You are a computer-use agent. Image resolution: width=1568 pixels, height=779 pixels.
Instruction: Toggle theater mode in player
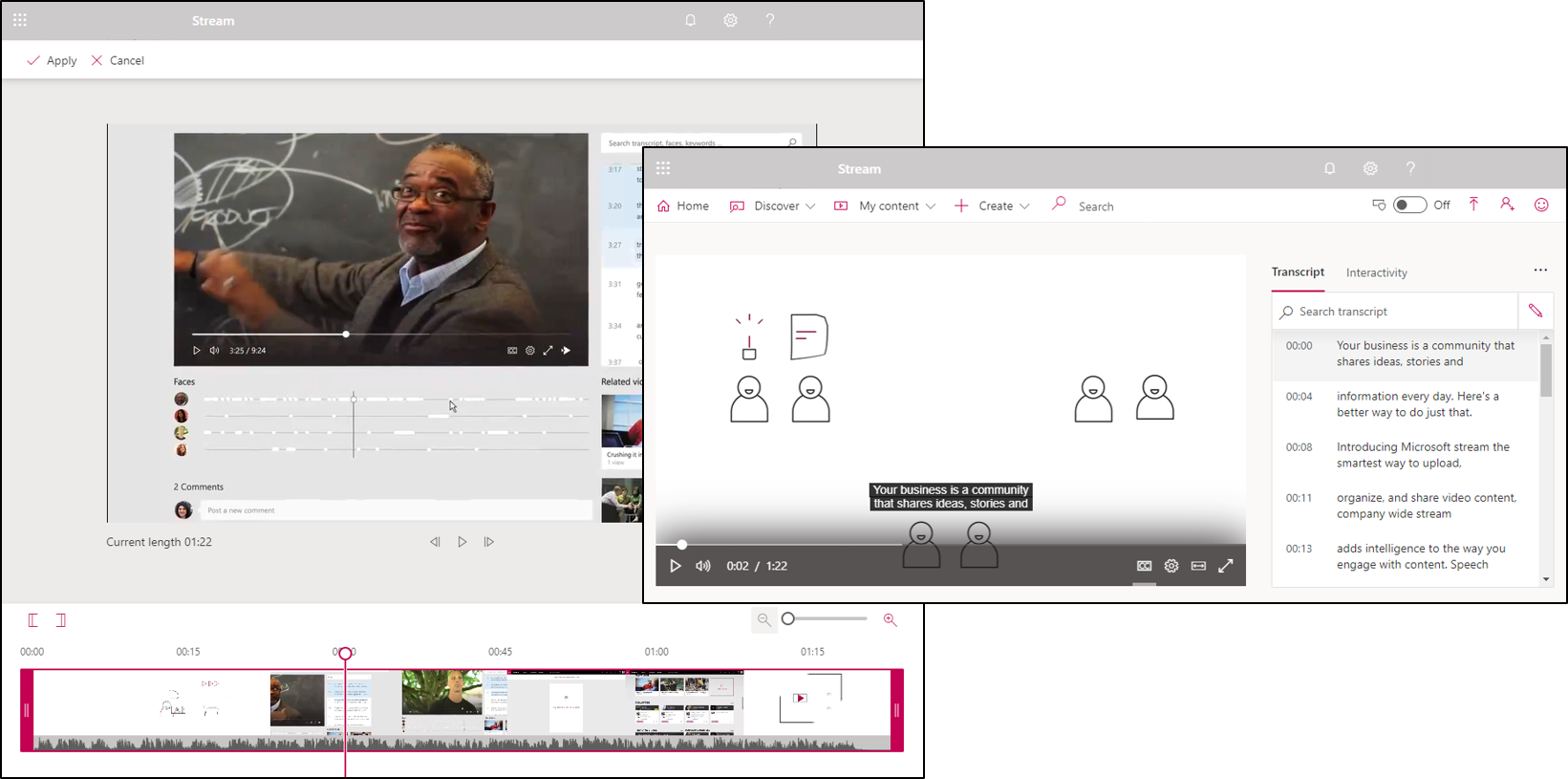1198,566
